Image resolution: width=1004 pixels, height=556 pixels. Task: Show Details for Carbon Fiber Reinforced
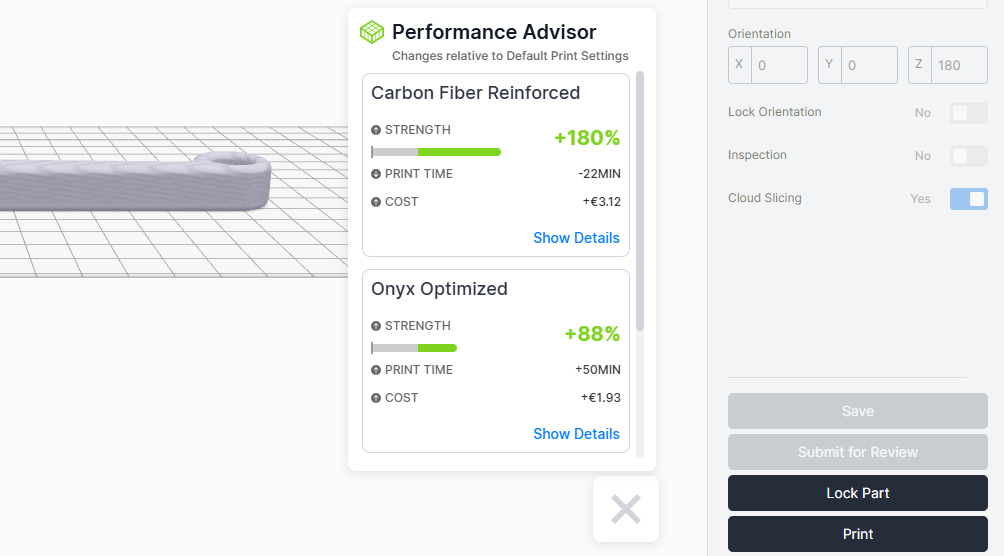pos(576,238)
